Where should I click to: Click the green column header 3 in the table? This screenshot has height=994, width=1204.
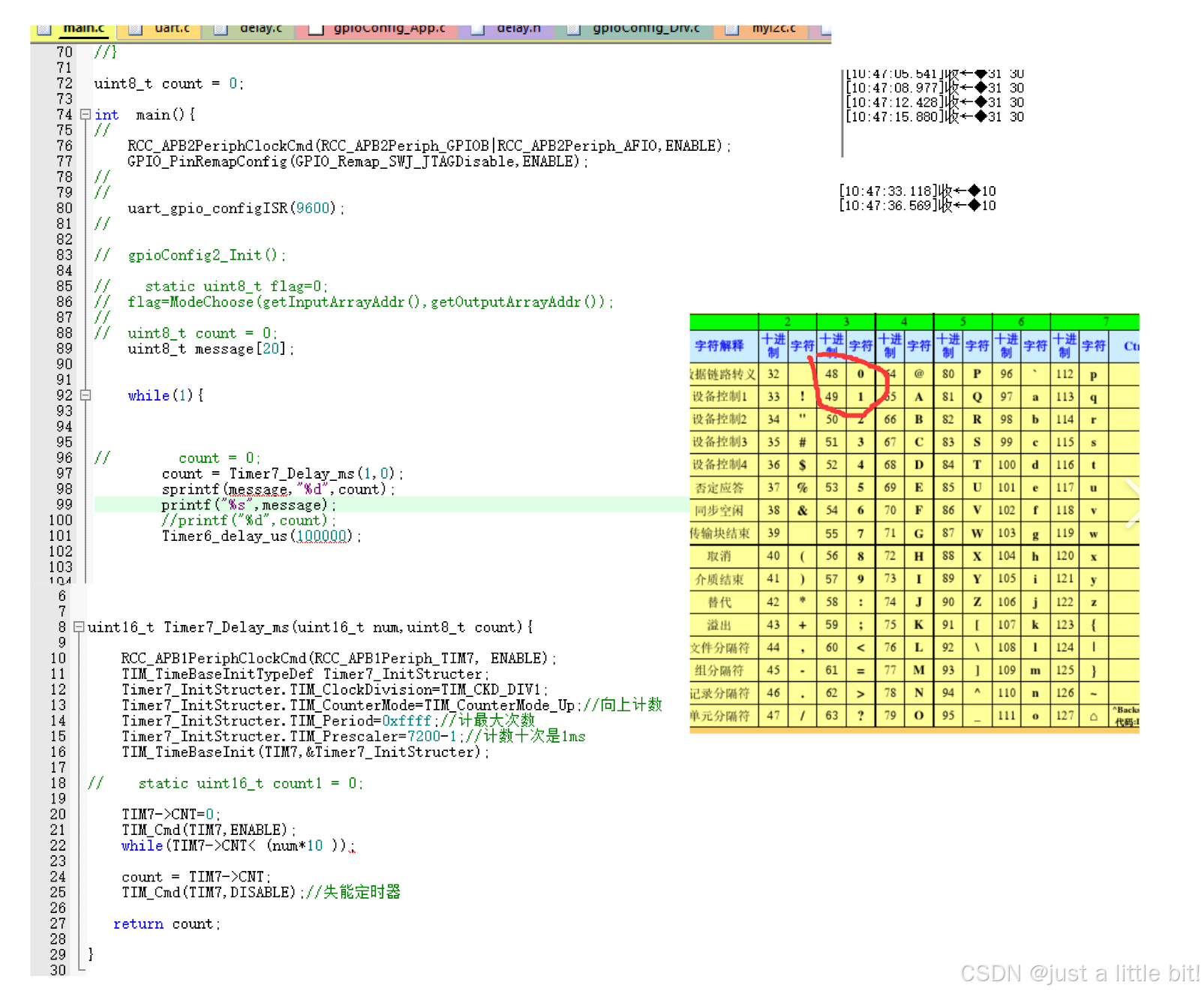click(x=846, y=321)
